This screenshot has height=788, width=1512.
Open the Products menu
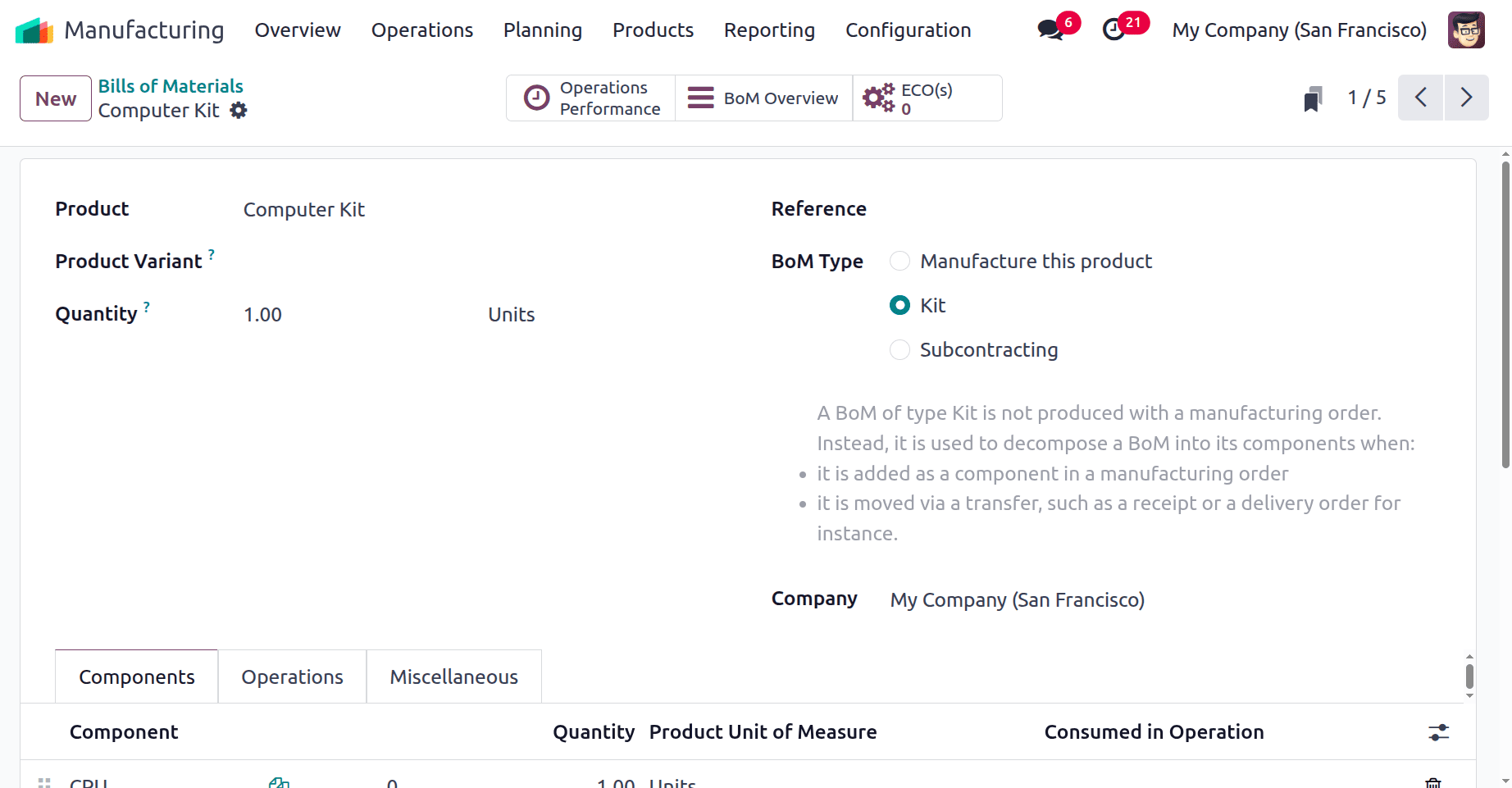point(653,30)
